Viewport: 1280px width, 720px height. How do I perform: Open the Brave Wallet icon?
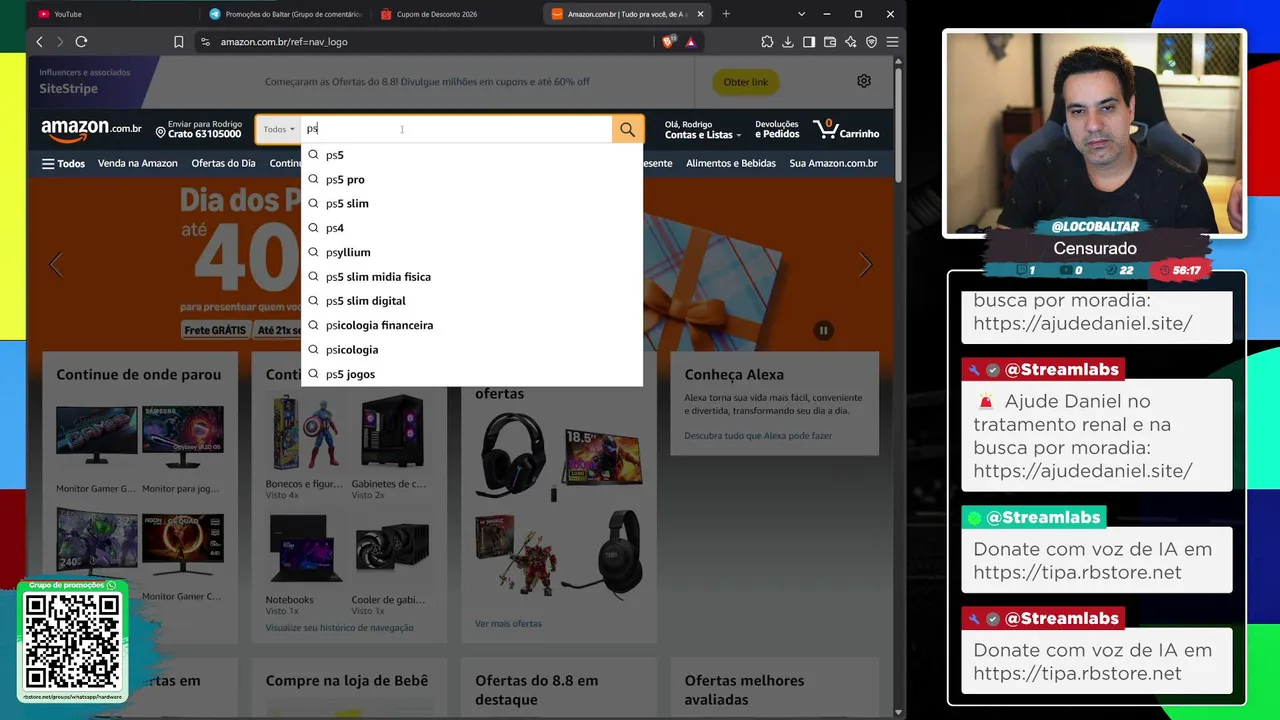tap(830, 42)
